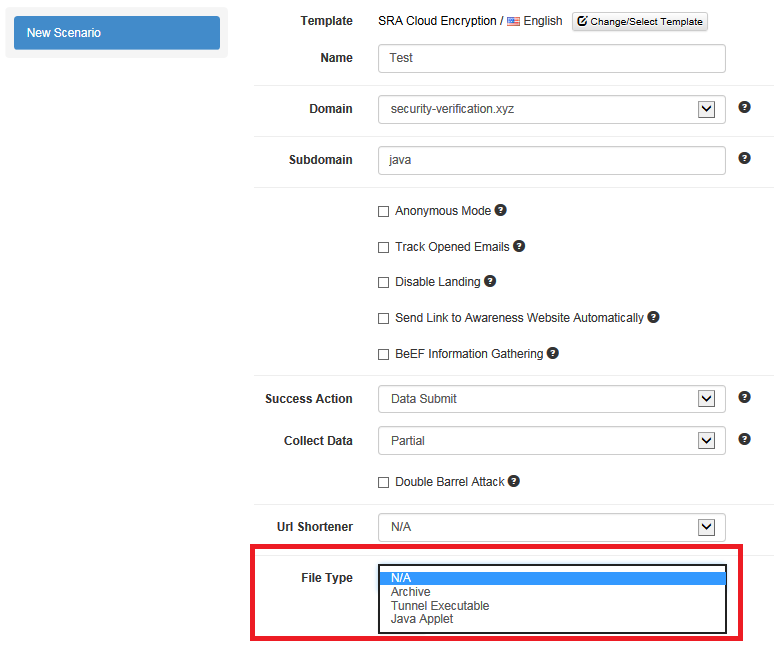Image resolution: width=774 pixels, height=655 pixels.
Task: Open the Url Shortener dropdown
Action: (552, 527)
